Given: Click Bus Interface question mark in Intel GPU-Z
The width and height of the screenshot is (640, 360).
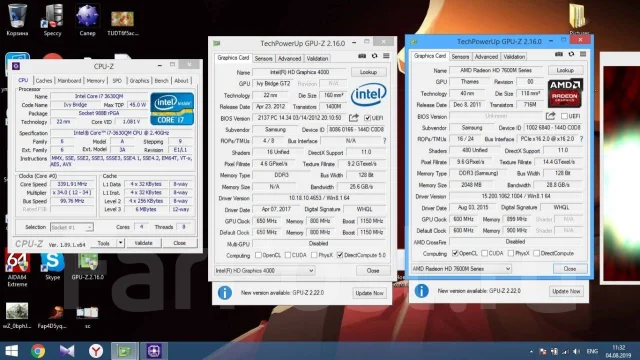Looking at the screenshot, I should [x=384, y=141].
